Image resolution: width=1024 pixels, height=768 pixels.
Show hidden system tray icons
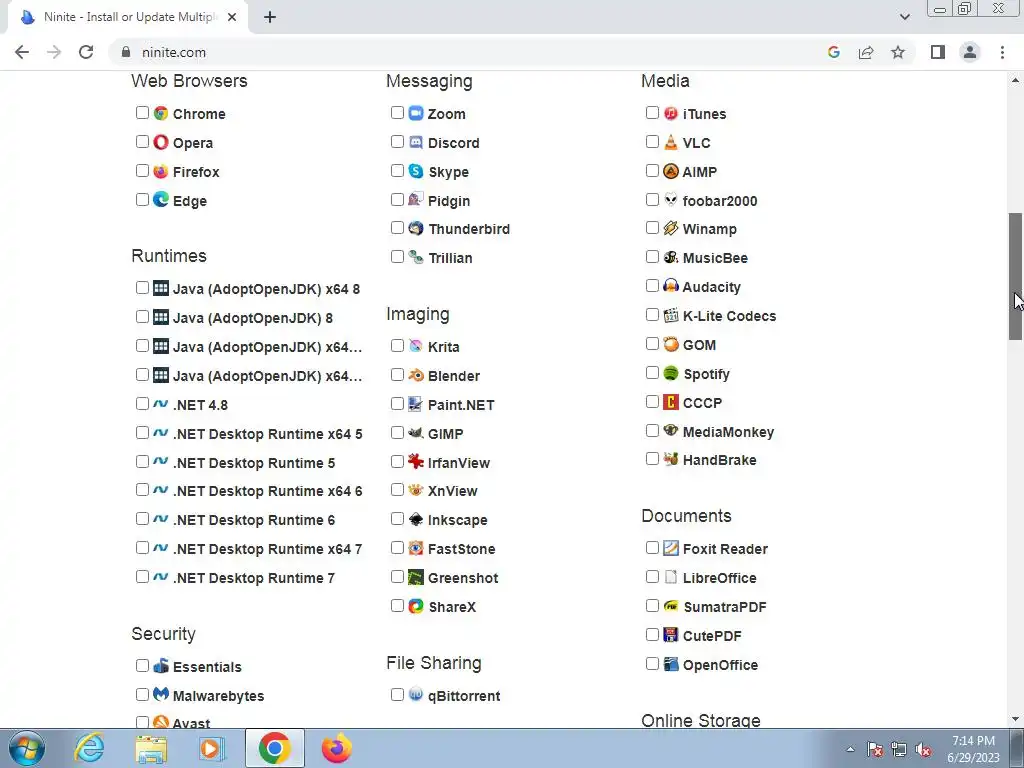[850, 749]
